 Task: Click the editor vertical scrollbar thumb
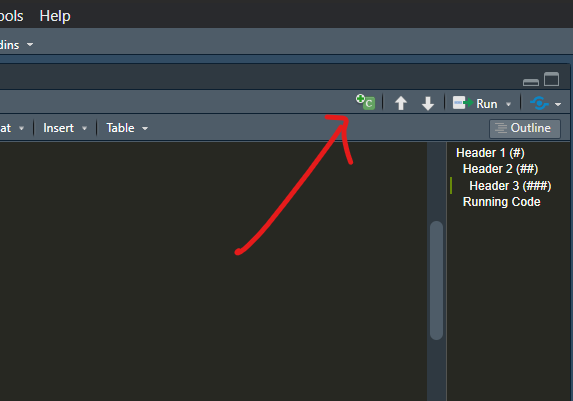[436, 280]
